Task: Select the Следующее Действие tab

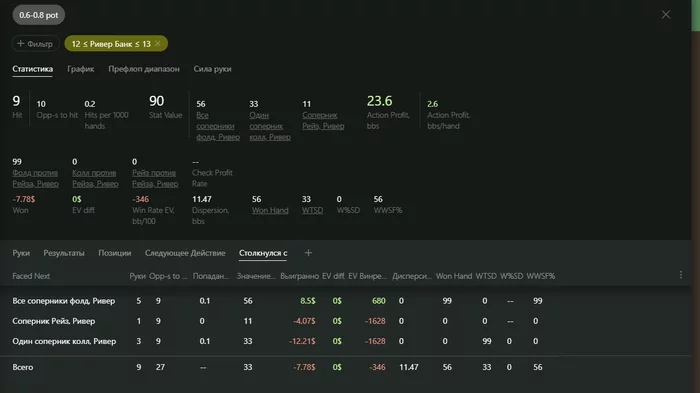Action: coord(185,253)
